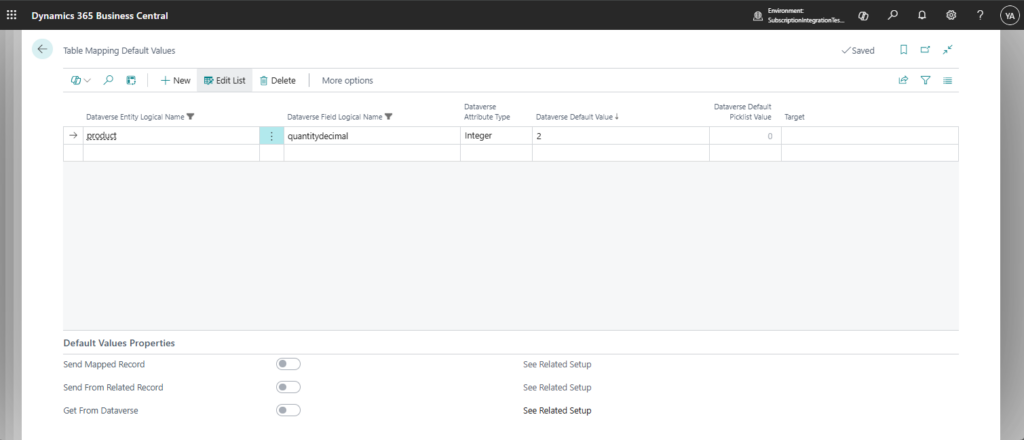Click the New button
Image resolution: width=1024 pixels, height=440 pixels.
175,80
